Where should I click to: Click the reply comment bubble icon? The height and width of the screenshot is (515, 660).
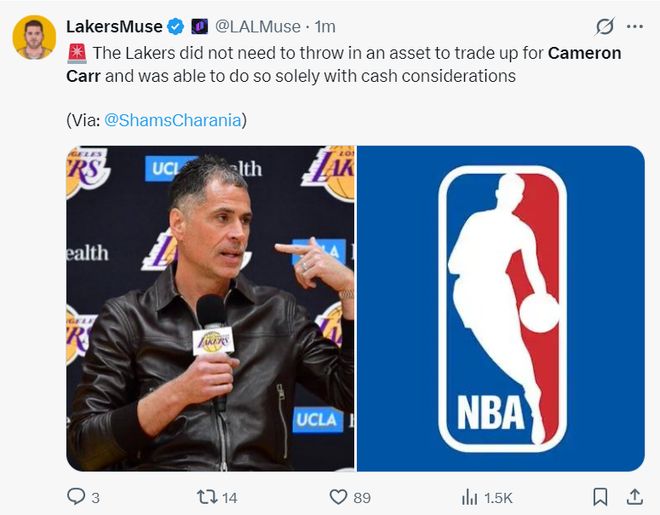coord(76,496)
